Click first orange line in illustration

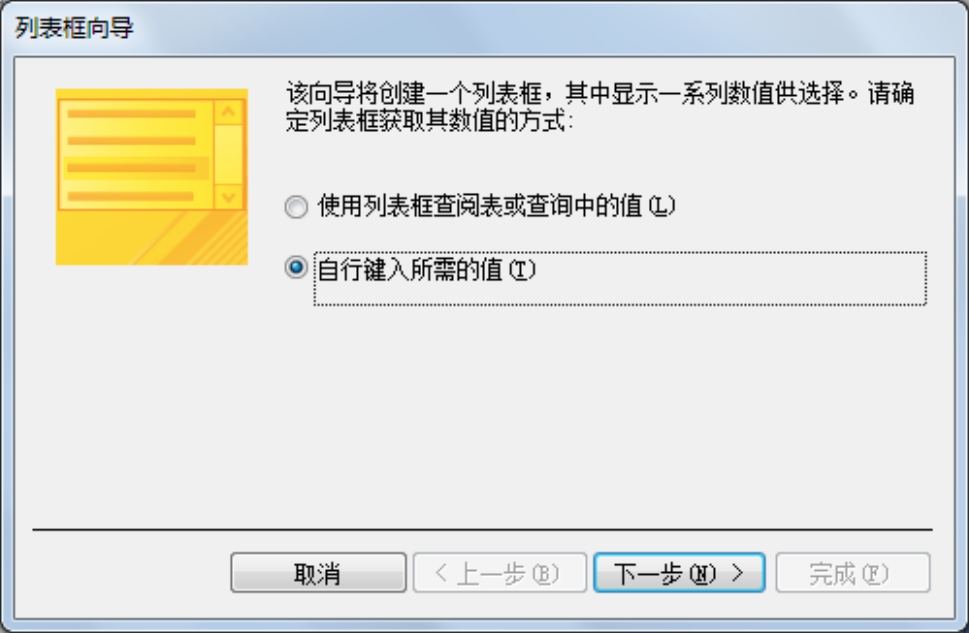point(132,114)
